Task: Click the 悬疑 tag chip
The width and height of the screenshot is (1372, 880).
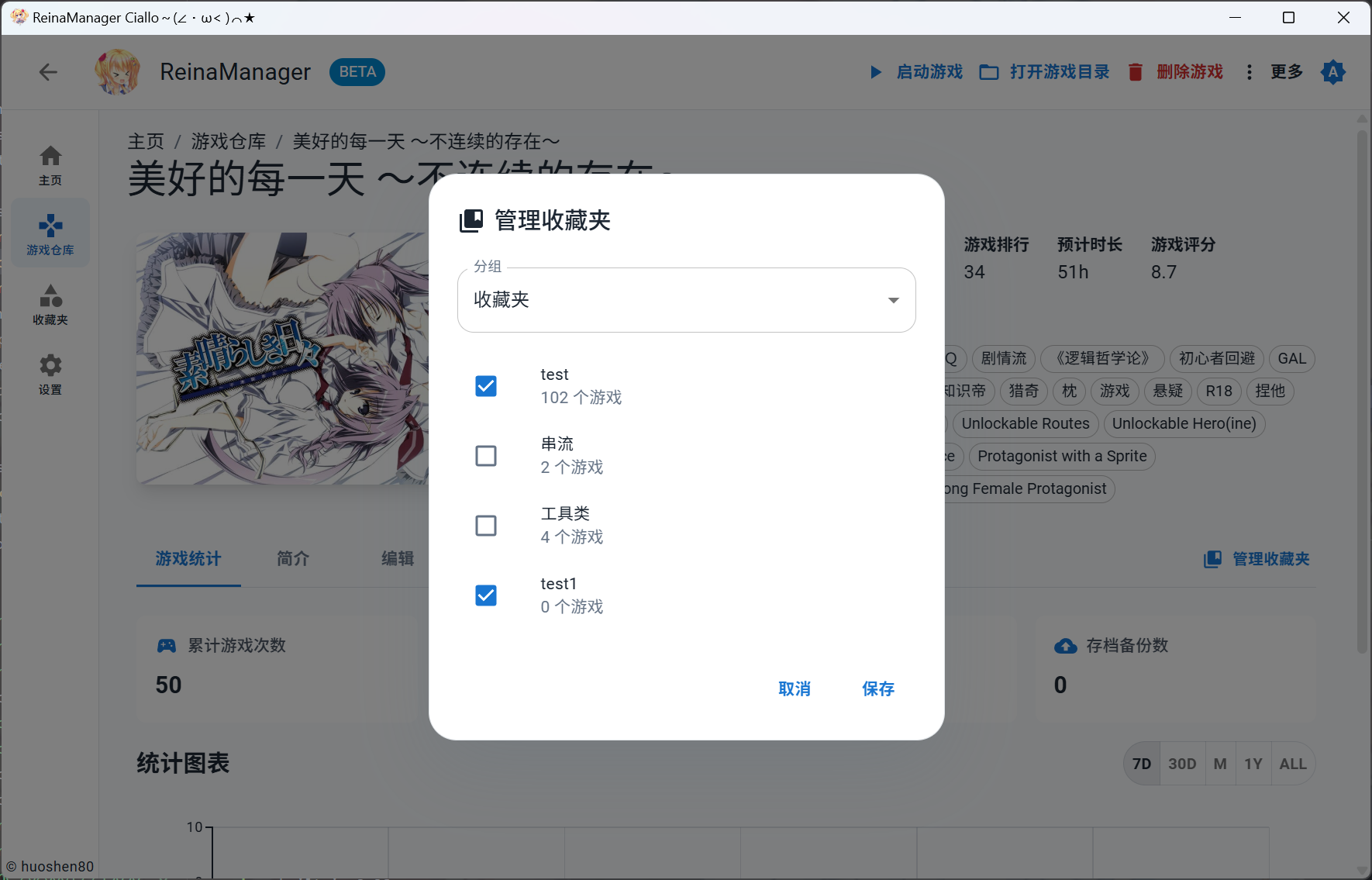Action: [1168, 391]
